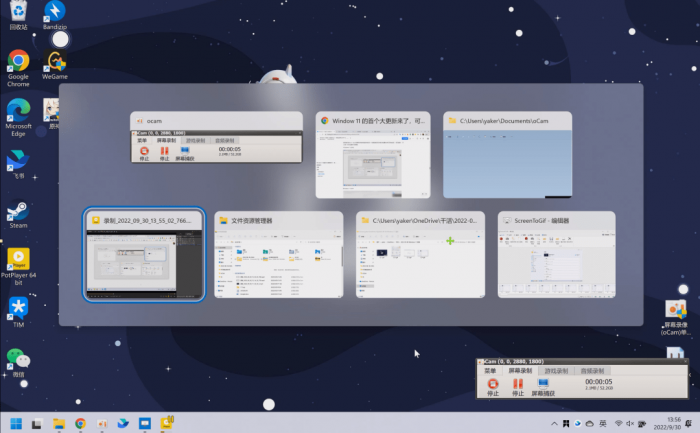The width and height of the screenshot is (700, 433).
Task: Open the Microsoft Edge desktop shortcut
Action: [18, 117]
